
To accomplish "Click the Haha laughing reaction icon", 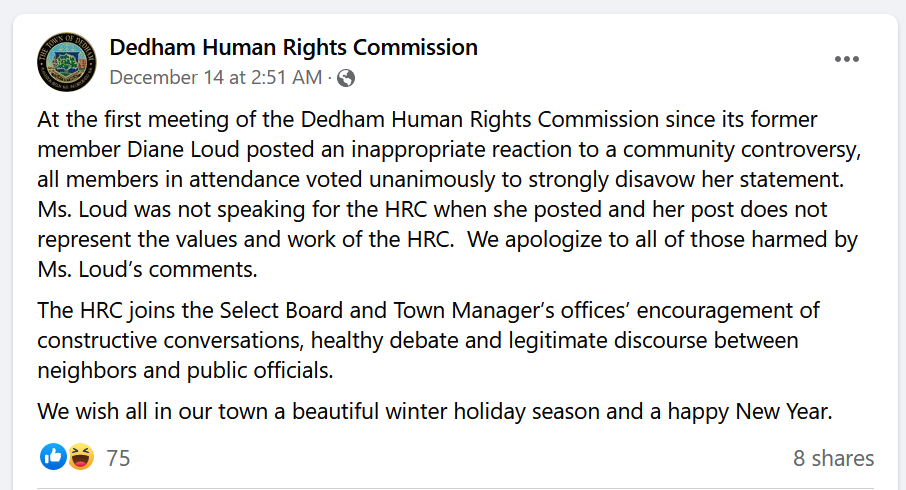I will [80, 457].
